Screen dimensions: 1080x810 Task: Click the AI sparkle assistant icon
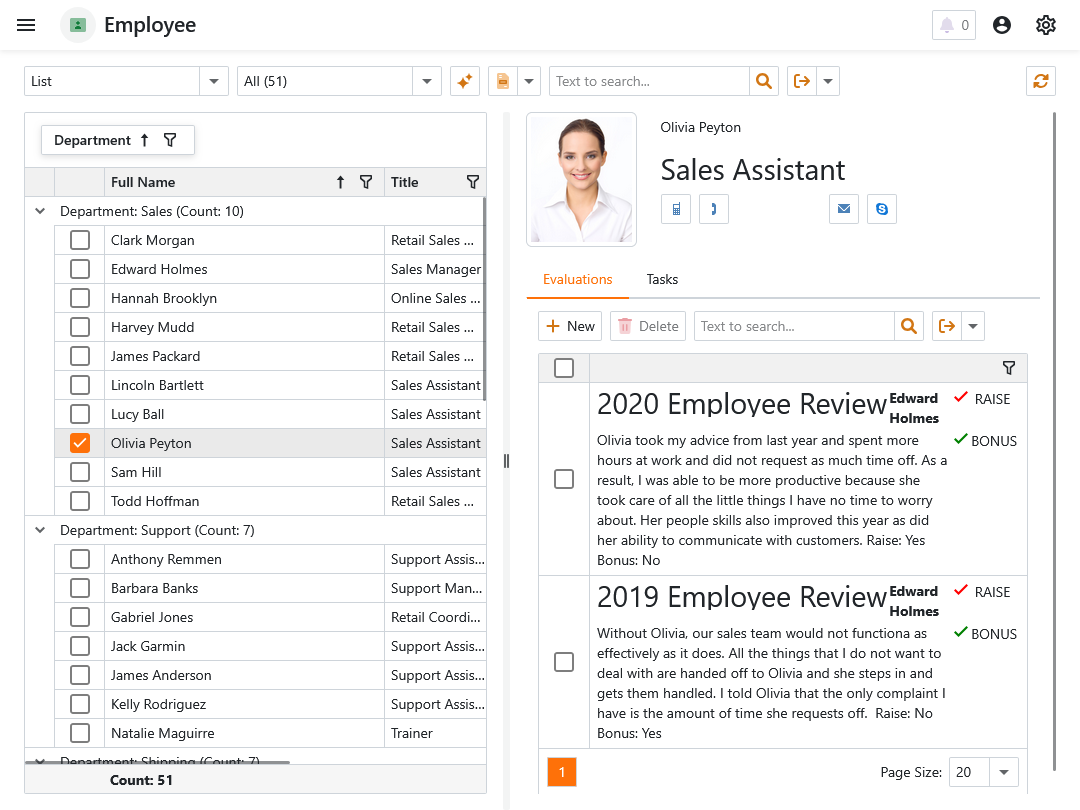(464, 81)
